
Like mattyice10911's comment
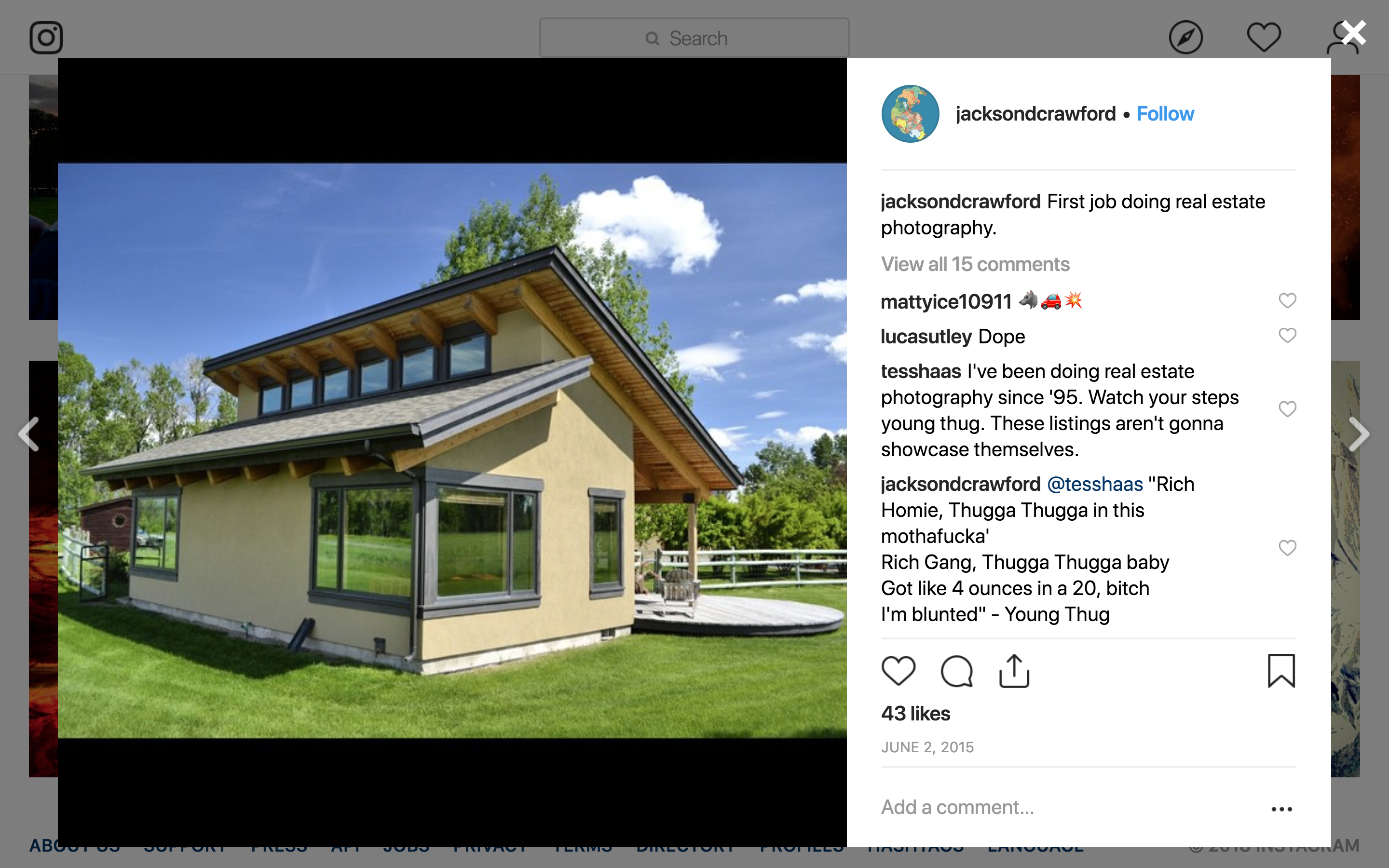(x=1287, y=300)
